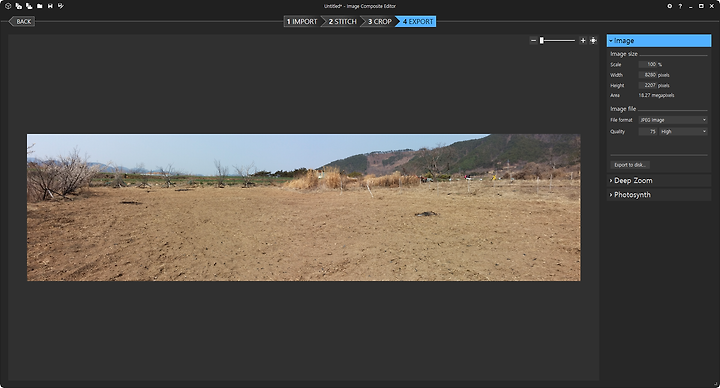The width and height of the screenshot is (720, 388).
Task: Click the Image size section label
Action: tap(624, 54)
